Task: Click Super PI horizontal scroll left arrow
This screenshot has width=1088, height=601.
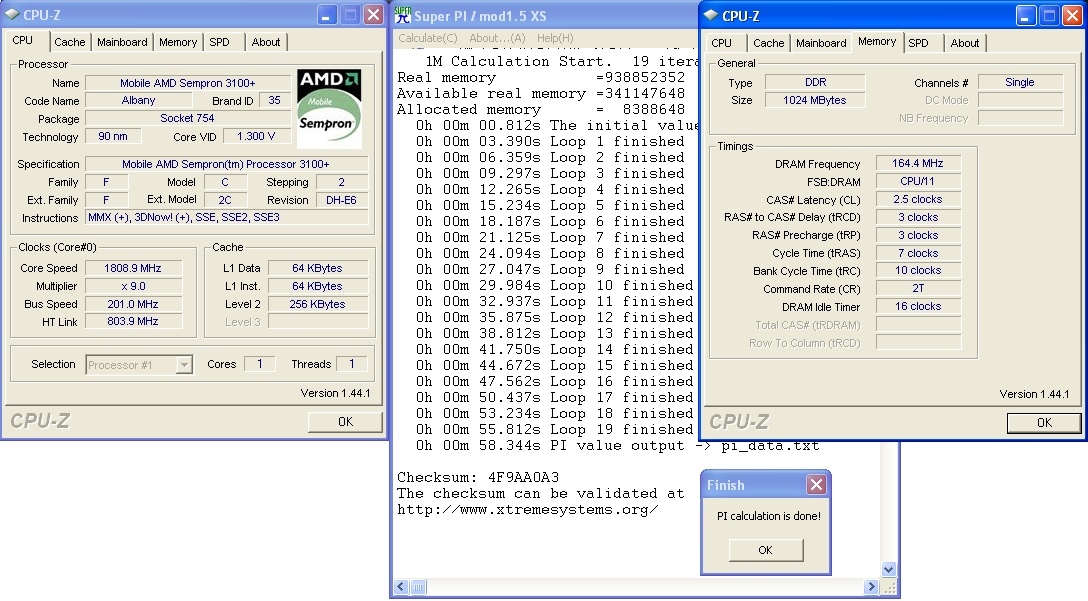Action: click(x=401, y=587)
